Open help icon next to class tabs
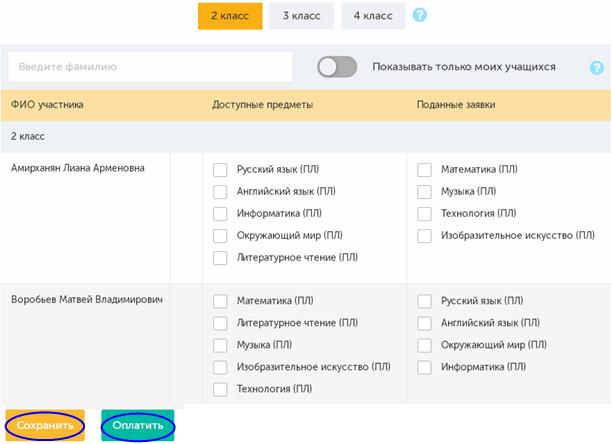 coord(420,15)
